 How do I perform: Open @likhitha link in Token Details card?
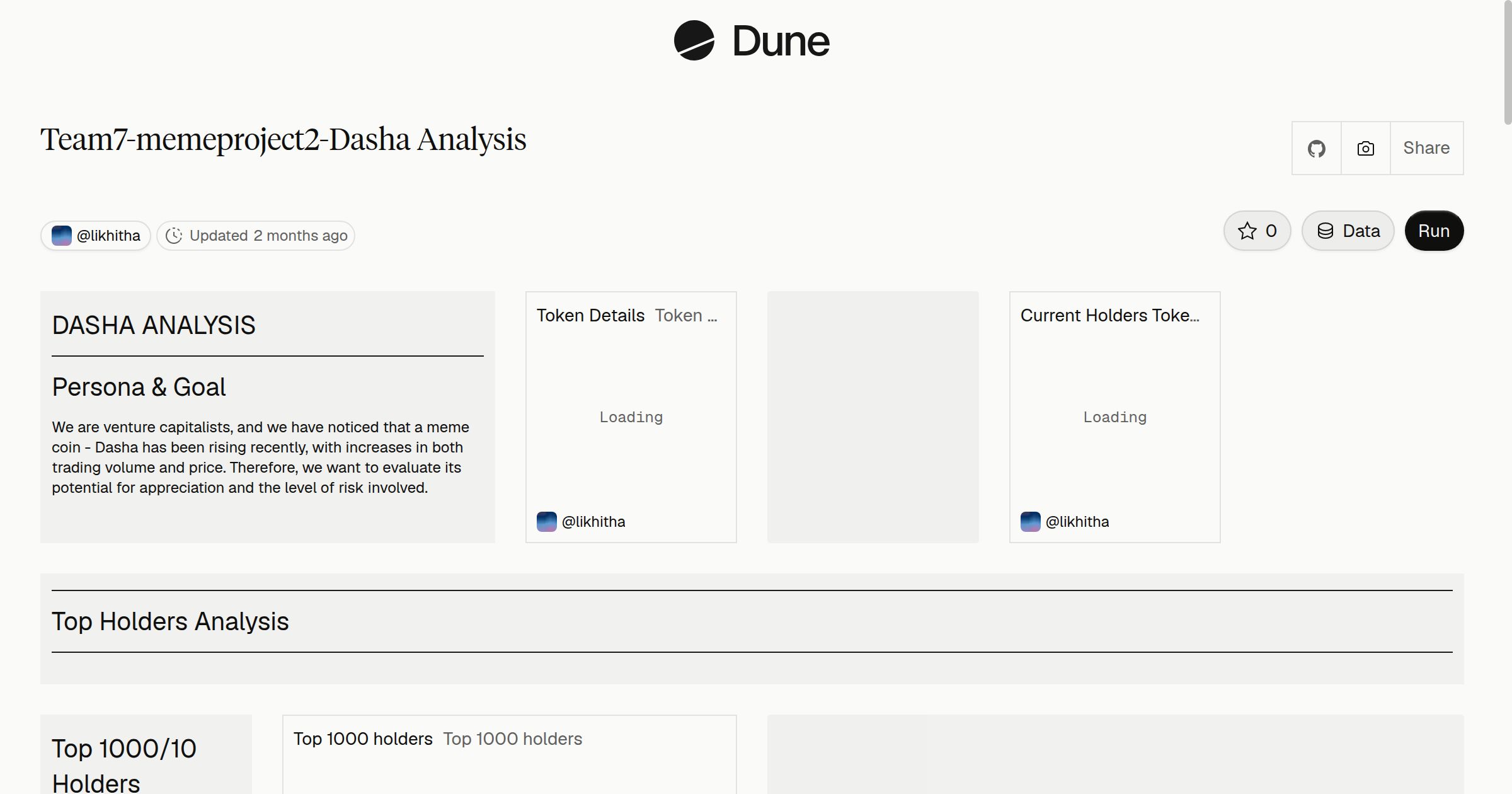(593, 522)
